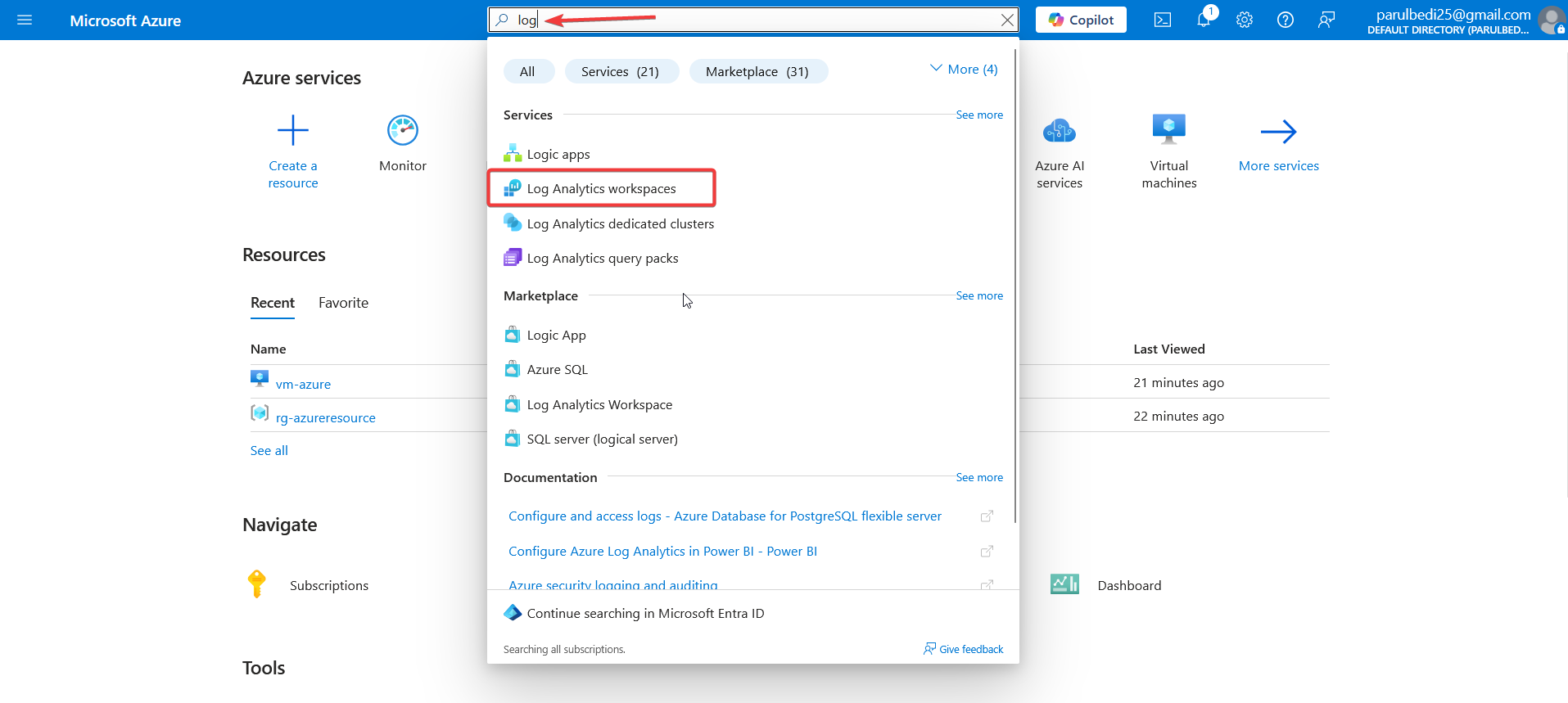Click the feedback icon in header
The height and width of the screenshot is (703, 1568).
(1326, 20)
